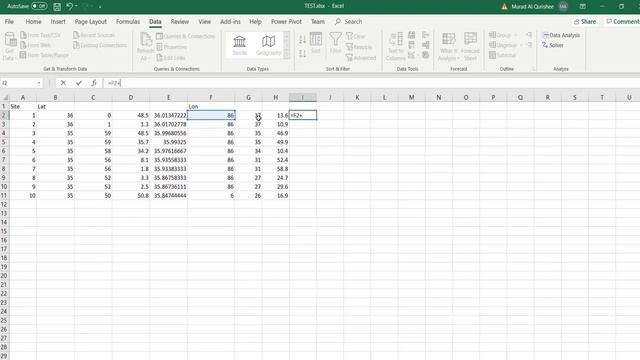Switch to the Home tab
This screenshot has width=640, height=360.
pos(33,22)
